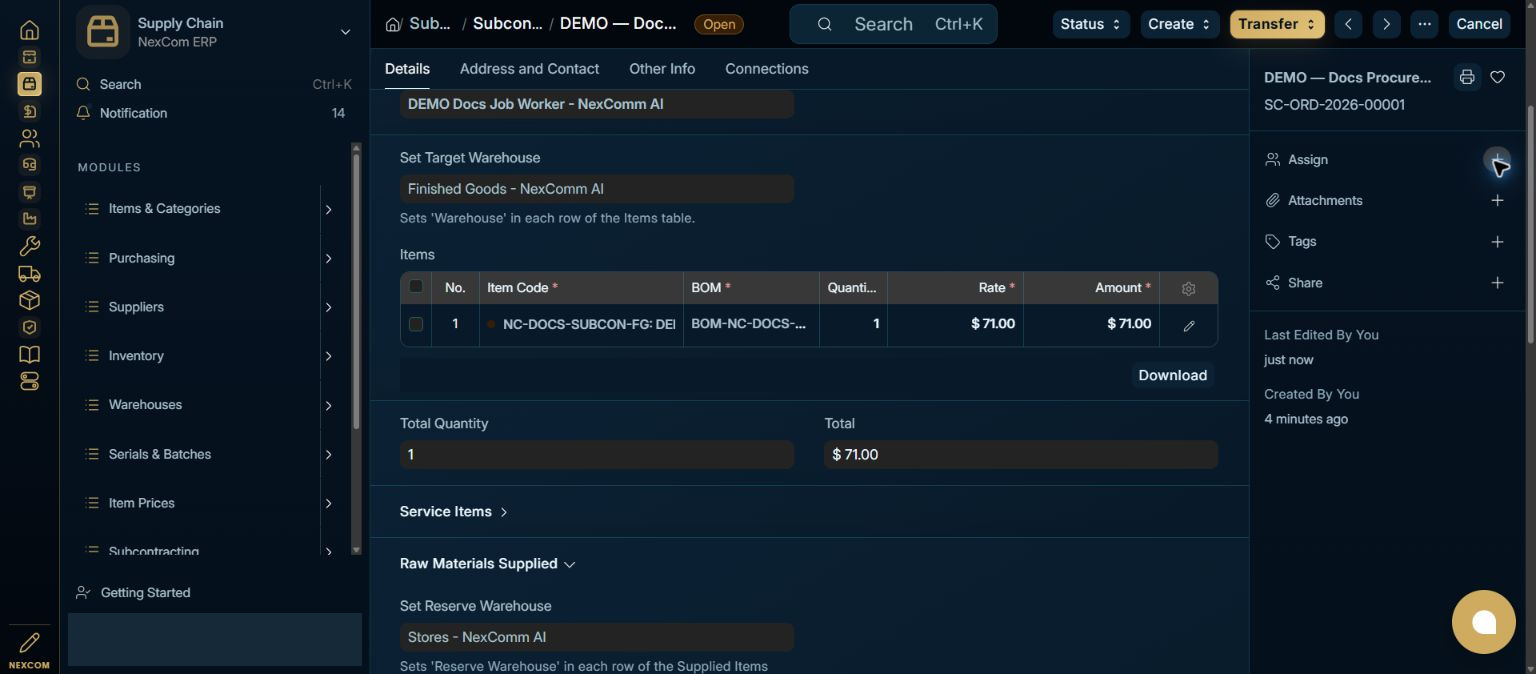1536x674 pixels.
Task: Open the Status dropdown
Action: tap(1091, 24)
